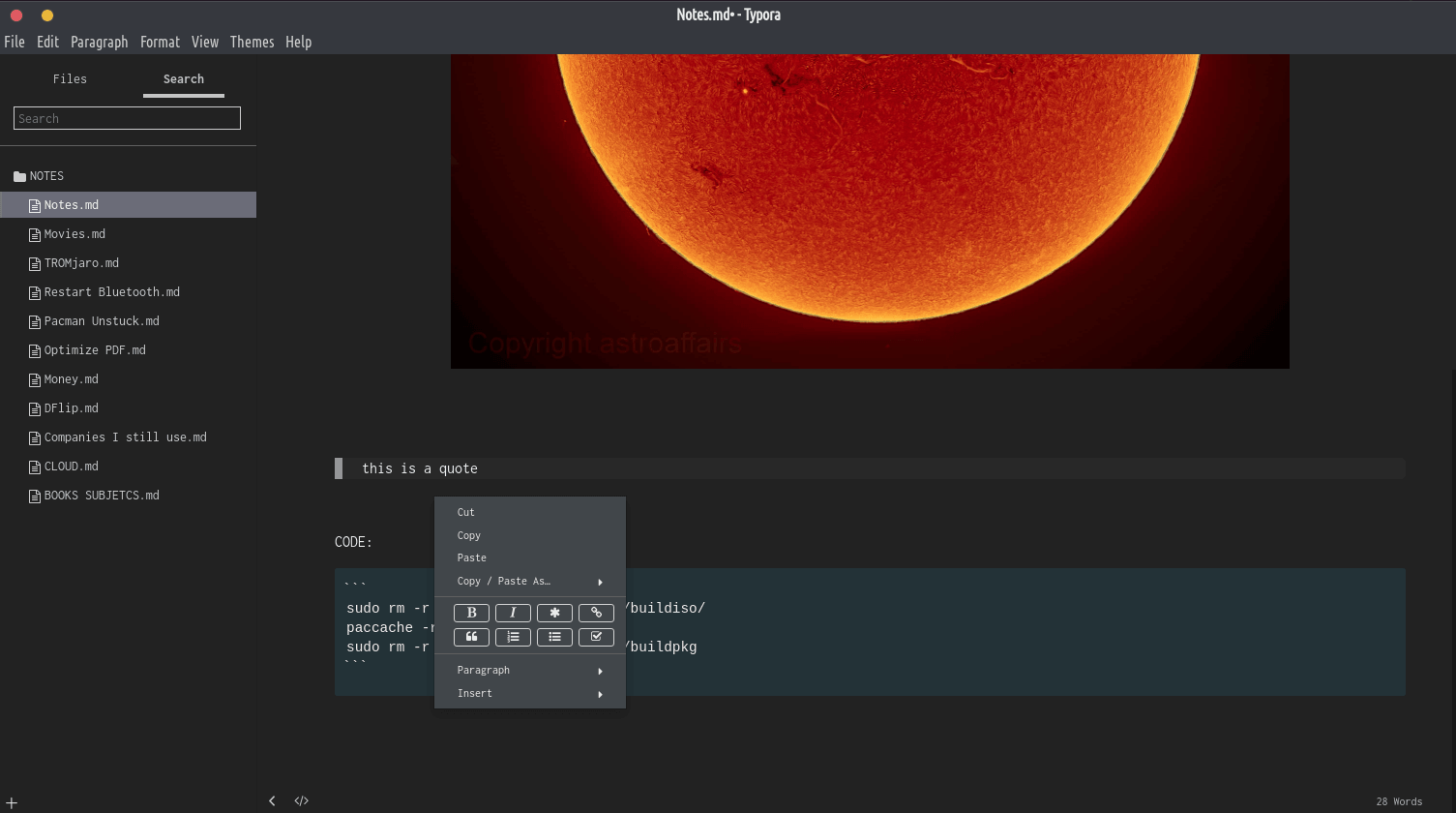
Task: Click the blockquote icon in context menu
Action: (x=471, y=637)
